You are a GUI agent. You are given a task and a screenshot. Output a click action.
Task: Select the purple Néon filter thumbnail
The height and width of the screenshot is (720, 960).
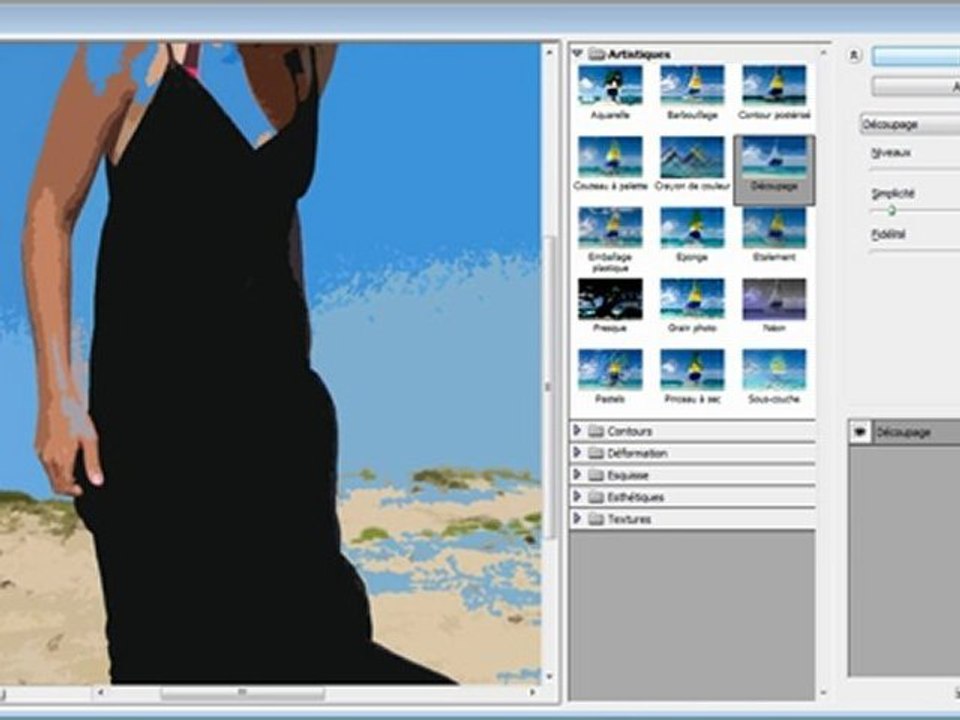(774, 299)
